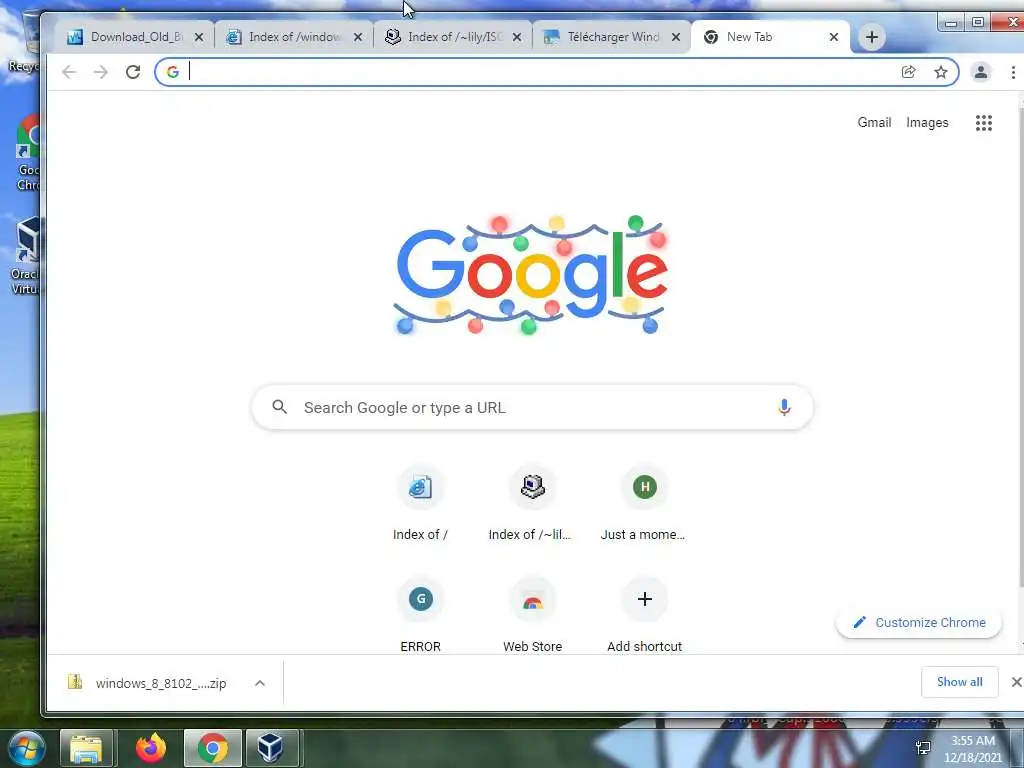Image resolution: width=1024 pixels, height=768 pixels.
Task: Close the 'Index of /~lily/ISO' tab
Action: click(517, 37)
